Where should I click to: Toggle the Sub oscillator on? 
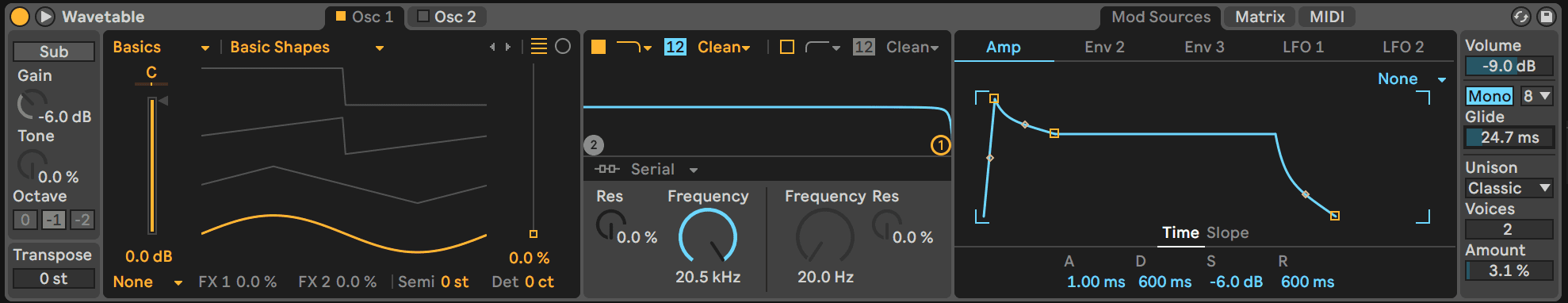[54, 52]
